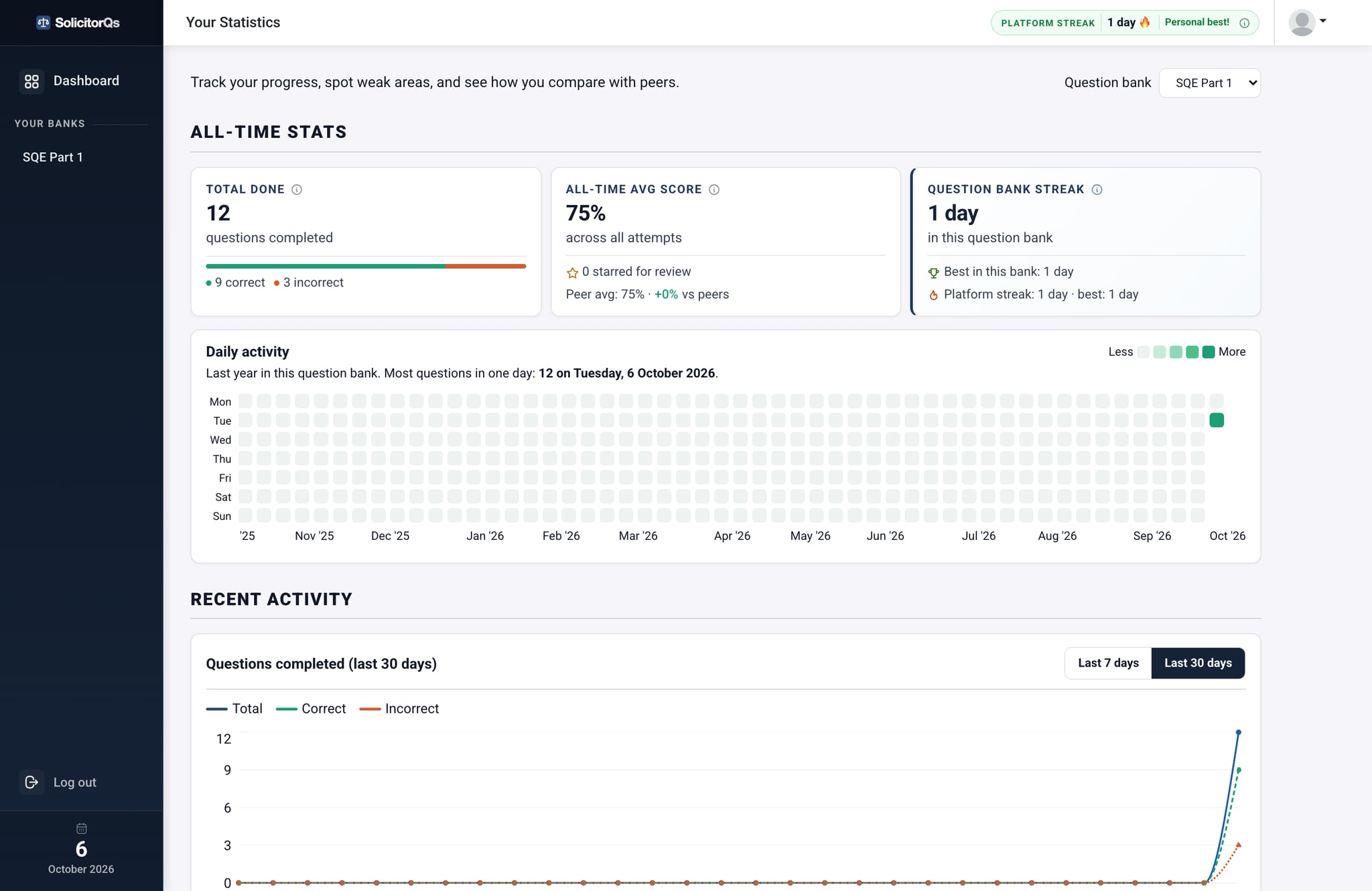This screenshot has width=1372, height=891.
Task: Click the green Tuesday activity cell
Action: coord(1217,421)
